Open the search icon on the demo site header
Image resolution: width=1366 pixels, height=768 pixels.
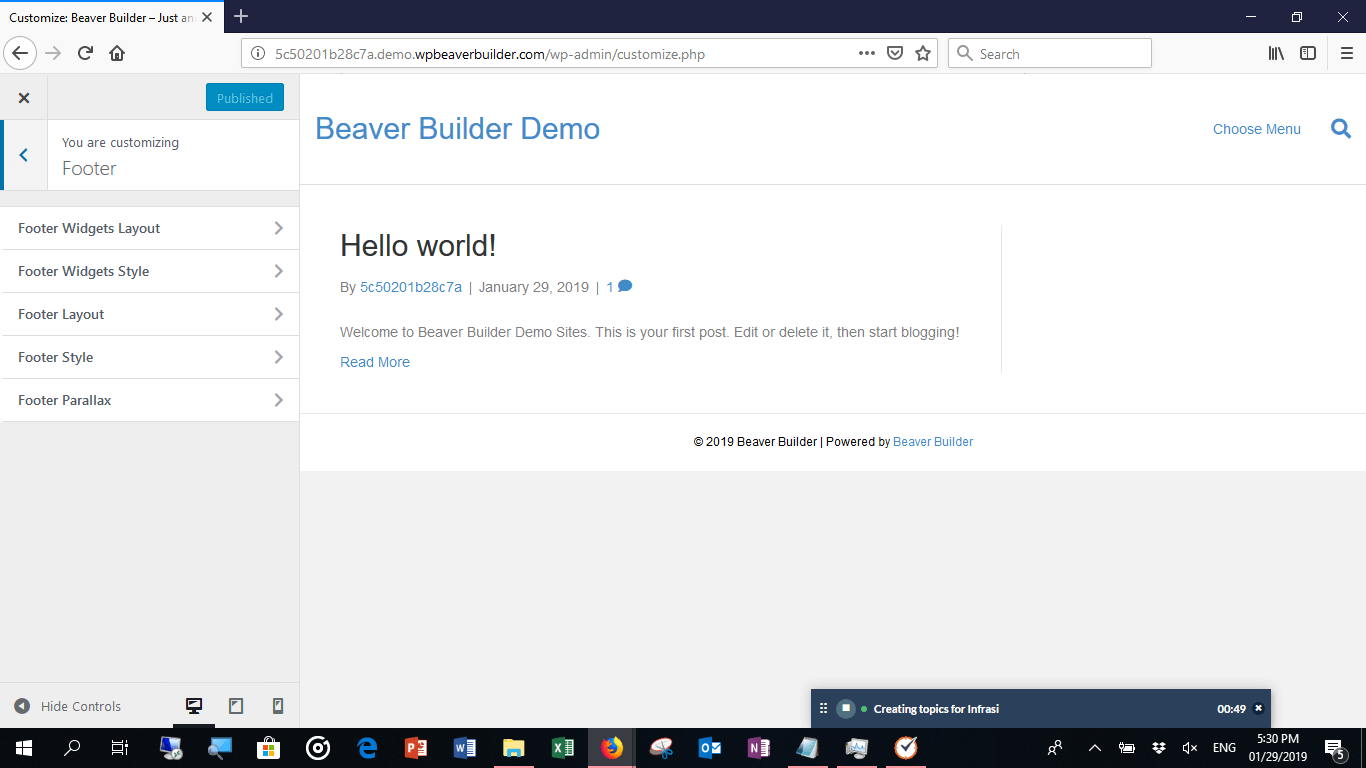coord(1341,128)
